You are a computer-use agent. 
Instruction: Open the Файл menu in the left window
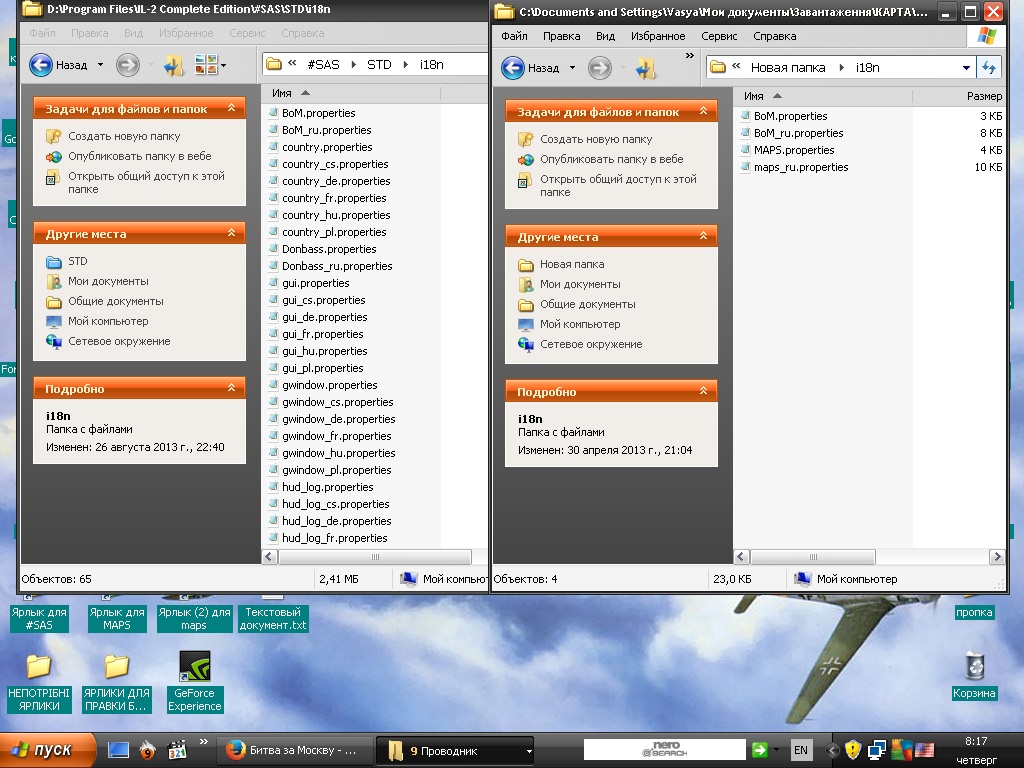point(42,33)
